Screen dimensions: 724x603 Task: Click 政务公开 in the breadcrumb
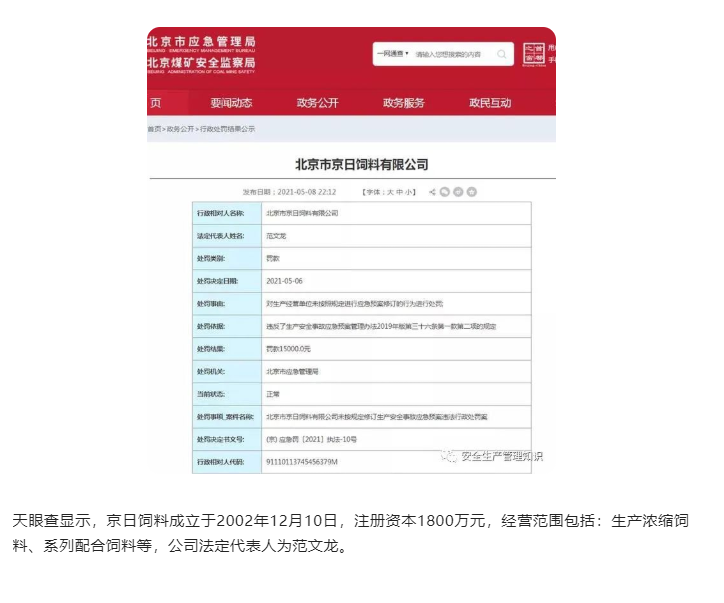pyautogui.click(x=181, y=129)
